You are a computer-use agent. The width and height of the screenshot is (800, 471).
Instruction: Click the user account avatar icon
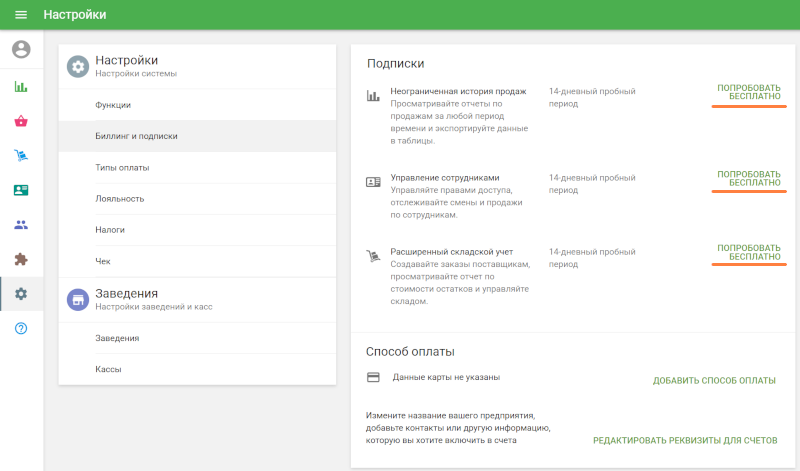point(21,49)
